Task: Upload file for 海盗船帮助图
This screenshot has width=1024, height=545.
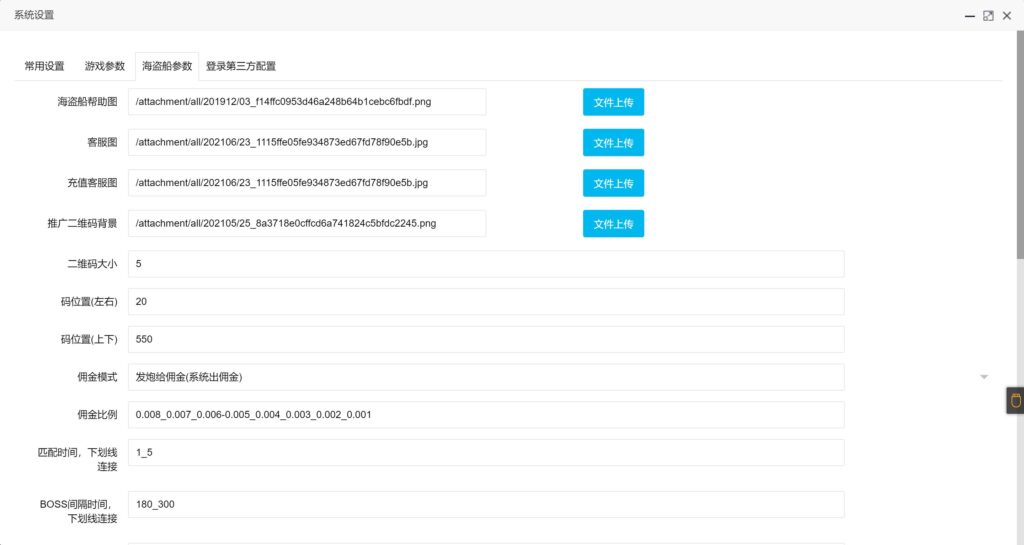Action: pos(613,102)
